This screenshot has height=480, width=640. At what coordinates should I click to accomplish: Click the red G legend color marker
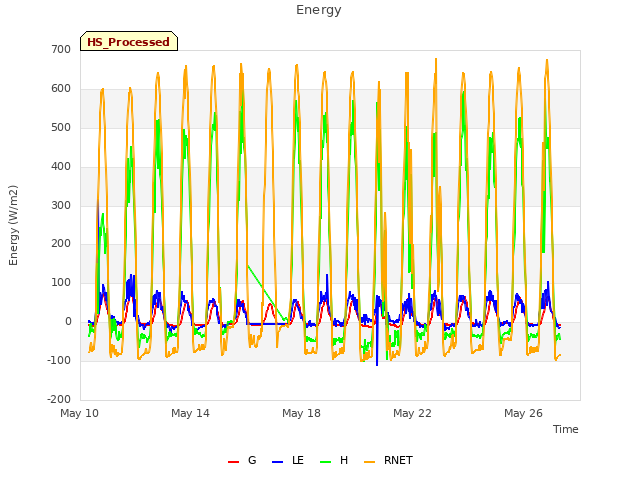tap(233, 462)
